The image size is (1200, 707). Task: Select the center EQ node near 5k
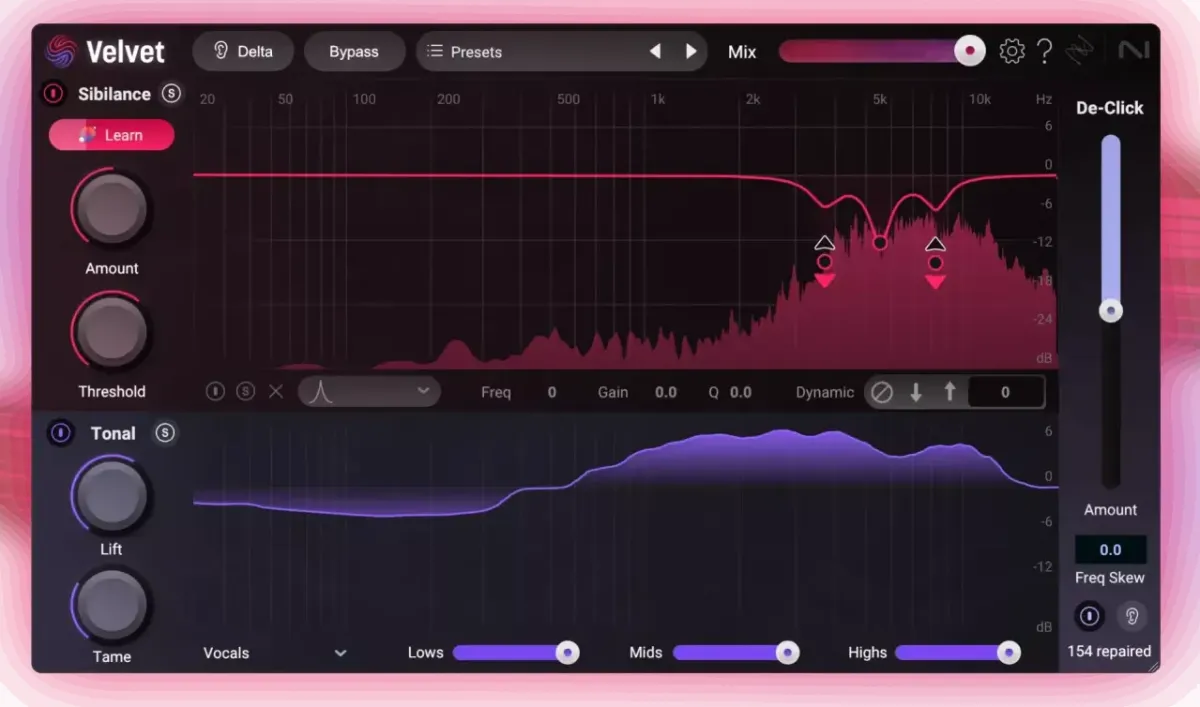(880, 242)
